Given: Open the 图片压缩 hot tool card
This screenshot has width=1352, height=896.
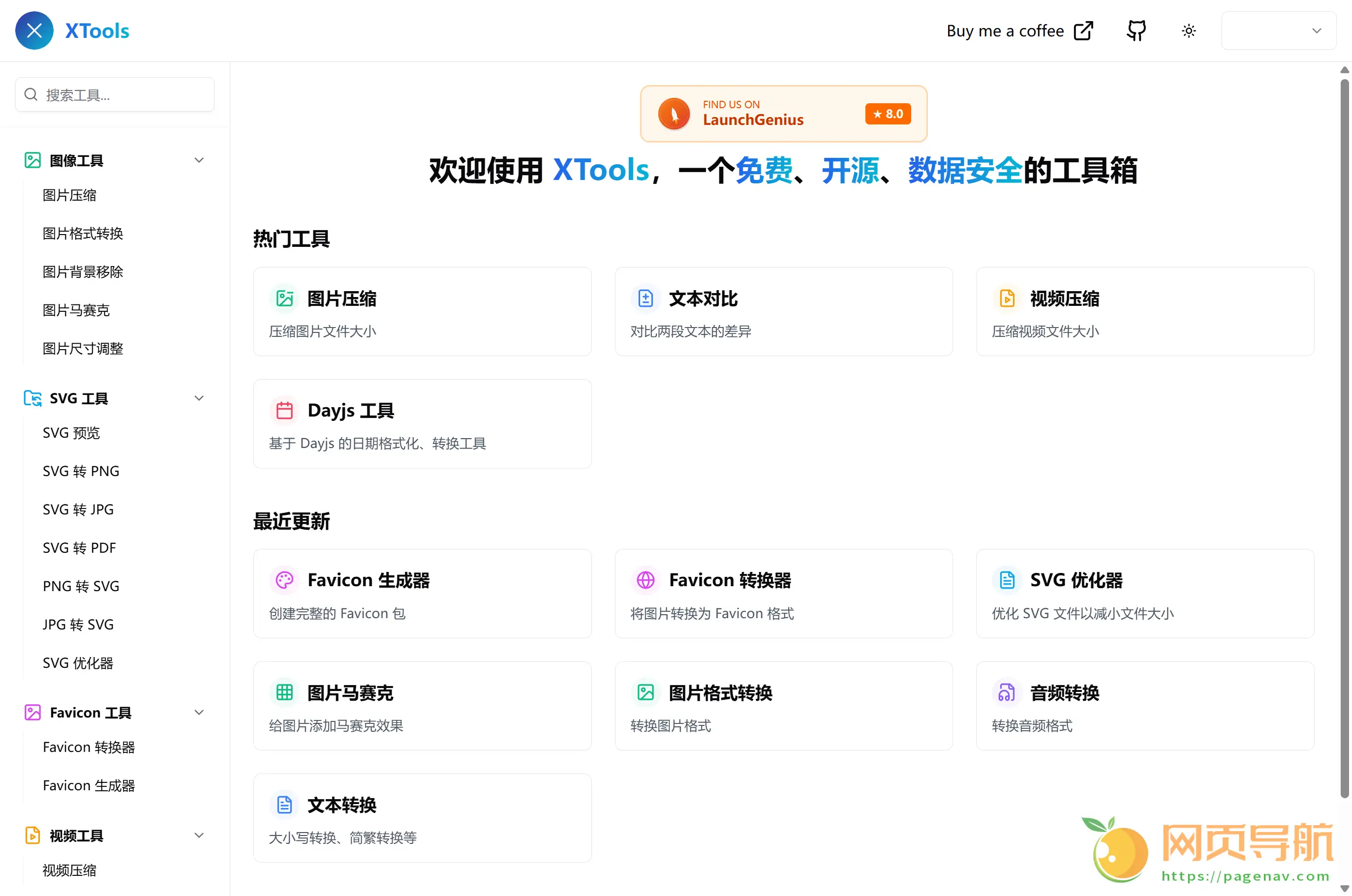Looking at the screenshot, I should pyautogui.click(x=423, y=311).
